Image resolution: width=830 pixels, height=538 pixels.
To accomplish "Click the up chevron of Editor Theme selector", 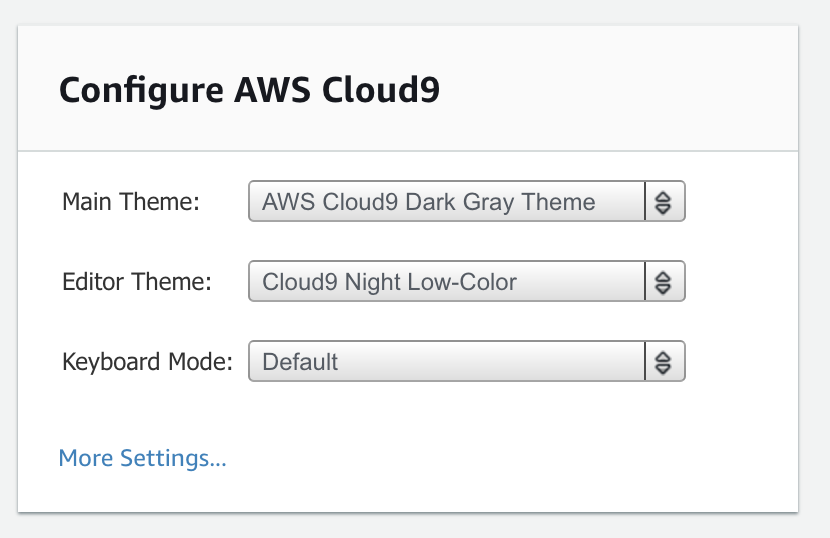I will click(663, 277).
